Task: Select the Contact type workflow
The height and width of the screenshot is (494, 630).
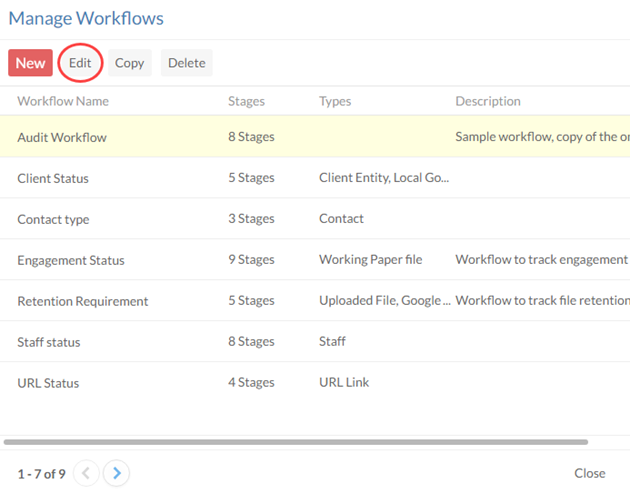Action: coord(53,219)
